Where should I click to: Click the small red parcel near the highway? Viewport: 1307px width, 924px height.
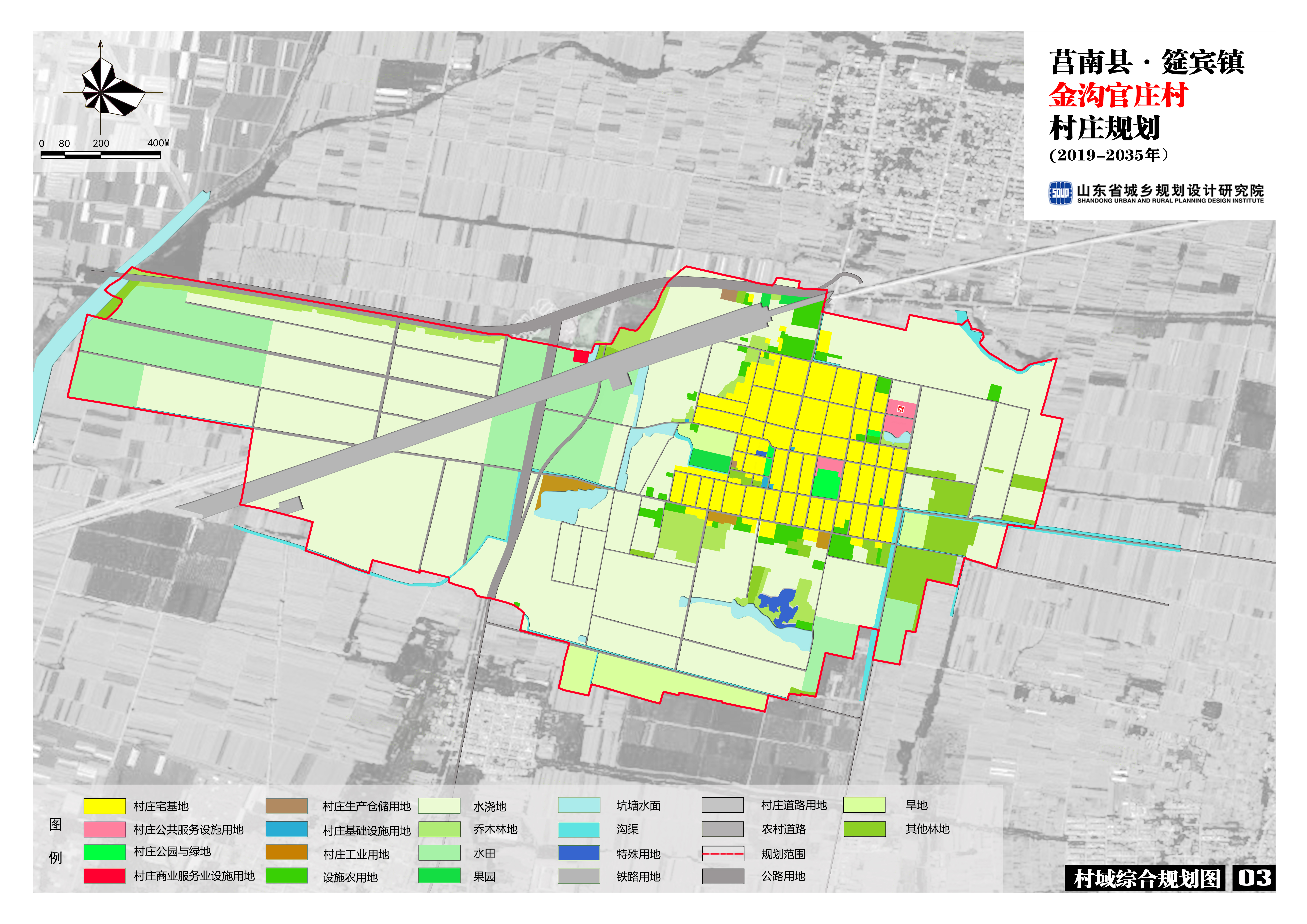tap(581, 357)
